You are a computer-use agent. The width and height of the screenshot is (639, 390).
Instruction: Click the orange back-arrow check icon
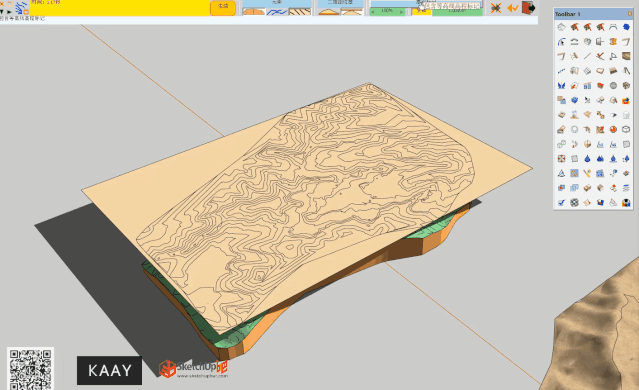click(512, 8)
